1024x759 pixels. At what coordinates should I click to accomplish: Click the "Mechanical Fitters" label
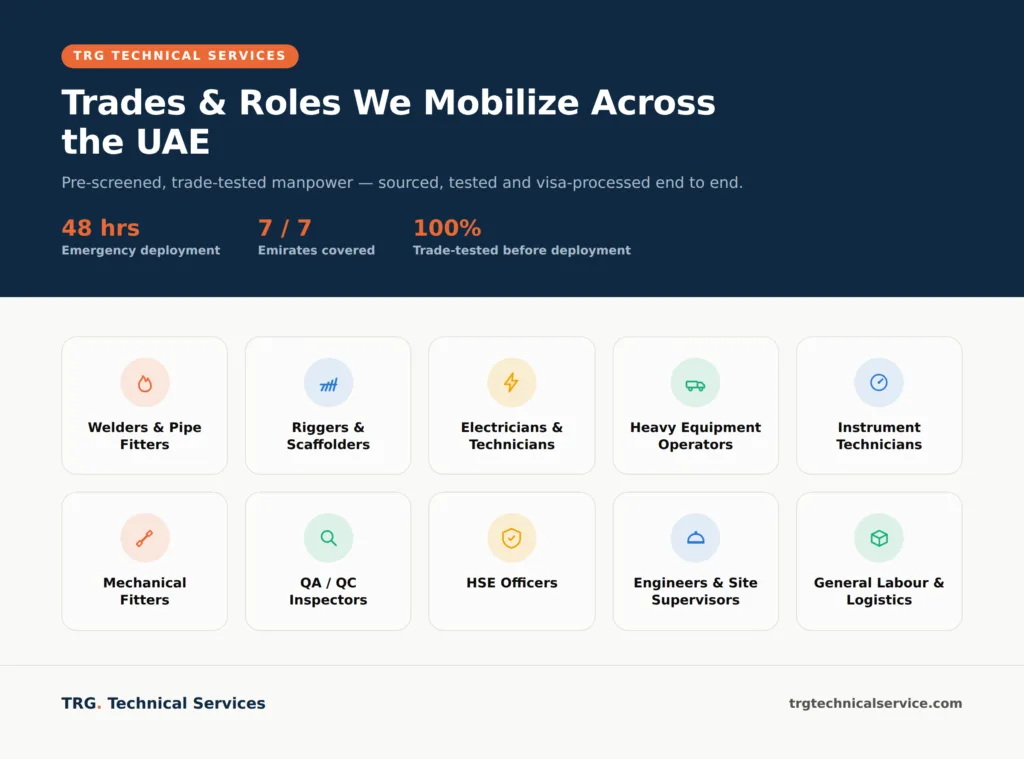coord(145,591)
